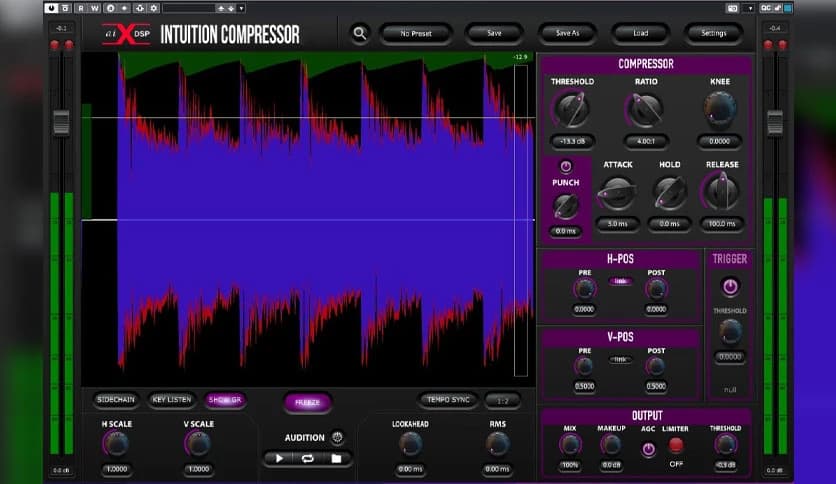Toggle the AGC power button
Screen dimensions: 836x484
click(648, 449)
